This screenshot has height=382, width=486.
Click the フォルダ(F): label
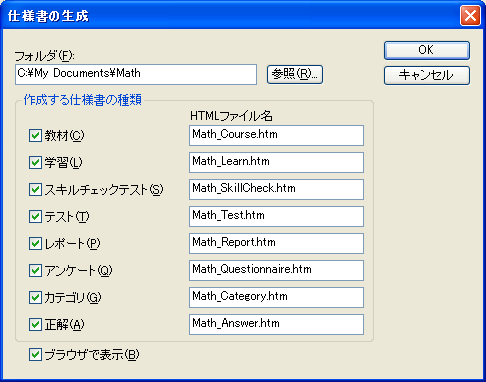pyautogui.click(x=45, y=56)
